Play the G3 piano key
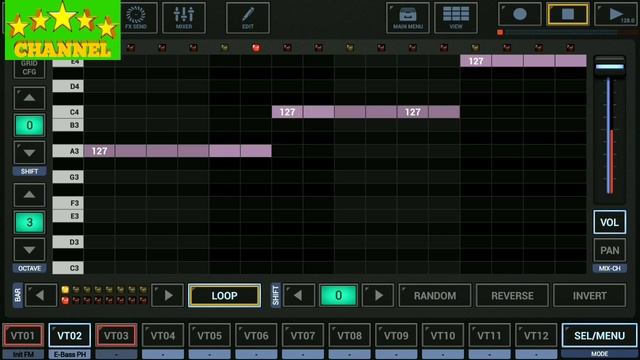Screen dimensions: 640x360 tap(68, 177)
